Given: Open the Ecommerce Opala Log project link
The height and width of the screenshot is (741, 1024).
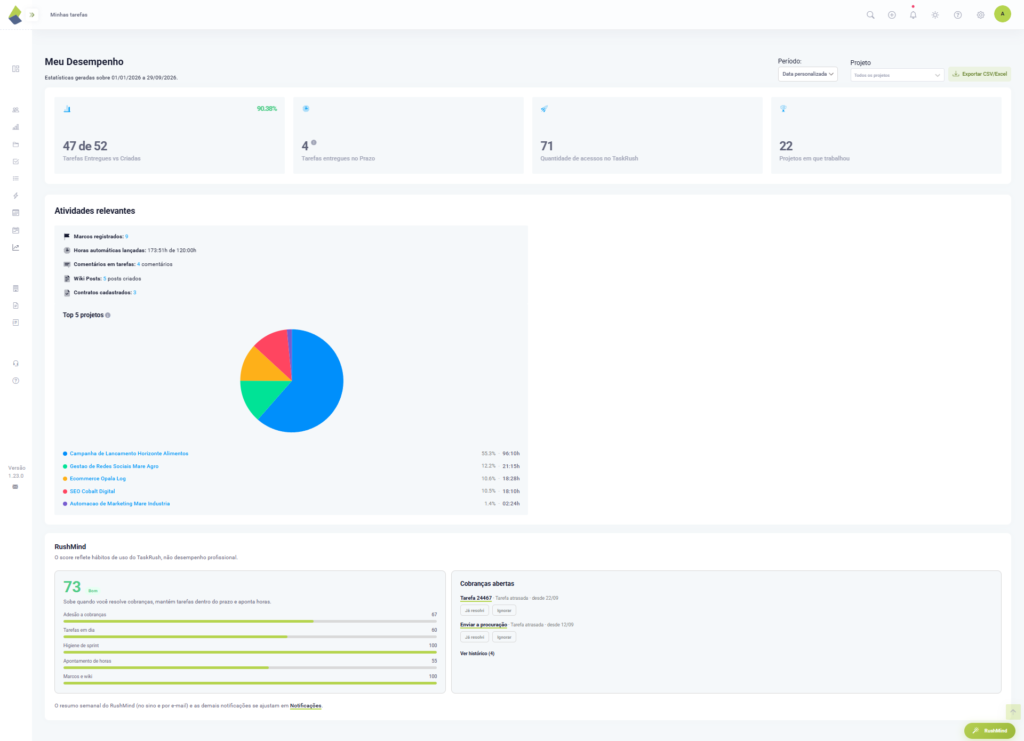Looking at the screenshot, I should (97, 479).
